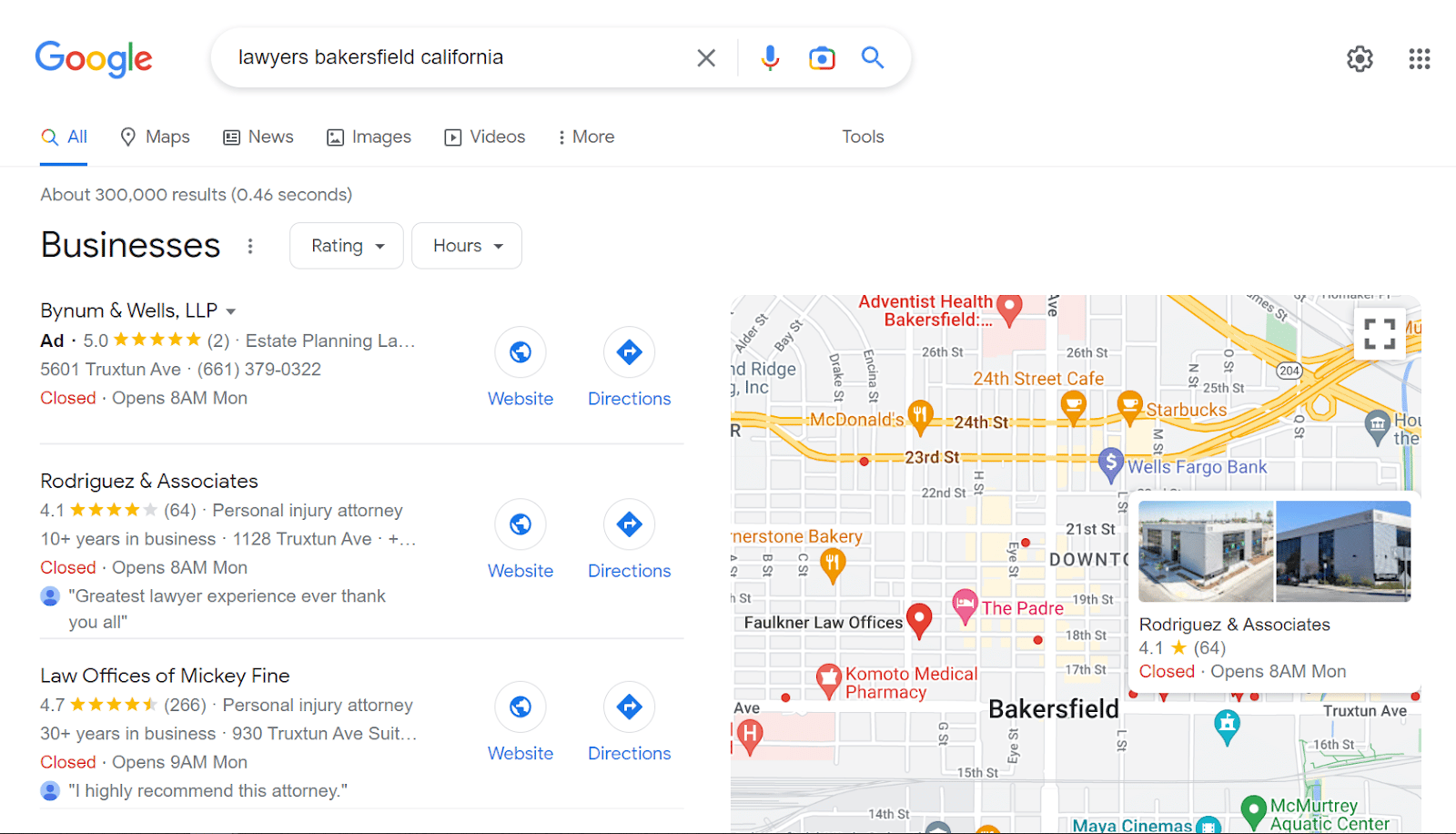Switch to the News tab
Viewport: 1456px width, 834px height.
[x=258, y=137]
